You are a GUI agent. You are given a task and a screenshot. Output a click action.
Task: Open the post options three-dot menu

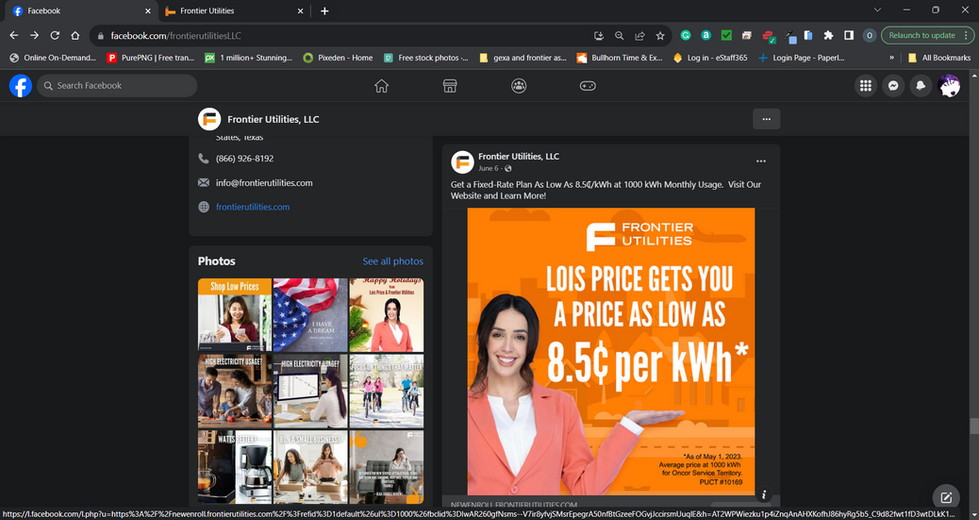[x=760, y=161]
